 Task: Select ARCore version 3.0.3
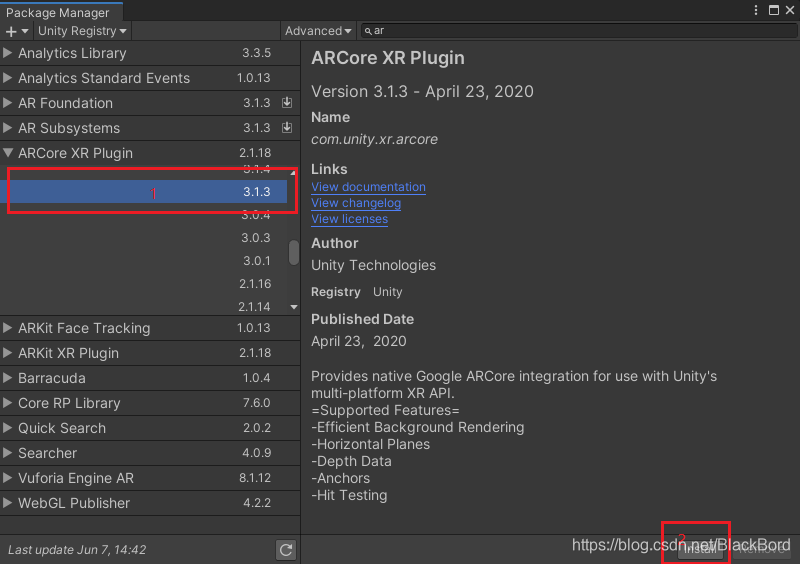(x=143, y=237)
